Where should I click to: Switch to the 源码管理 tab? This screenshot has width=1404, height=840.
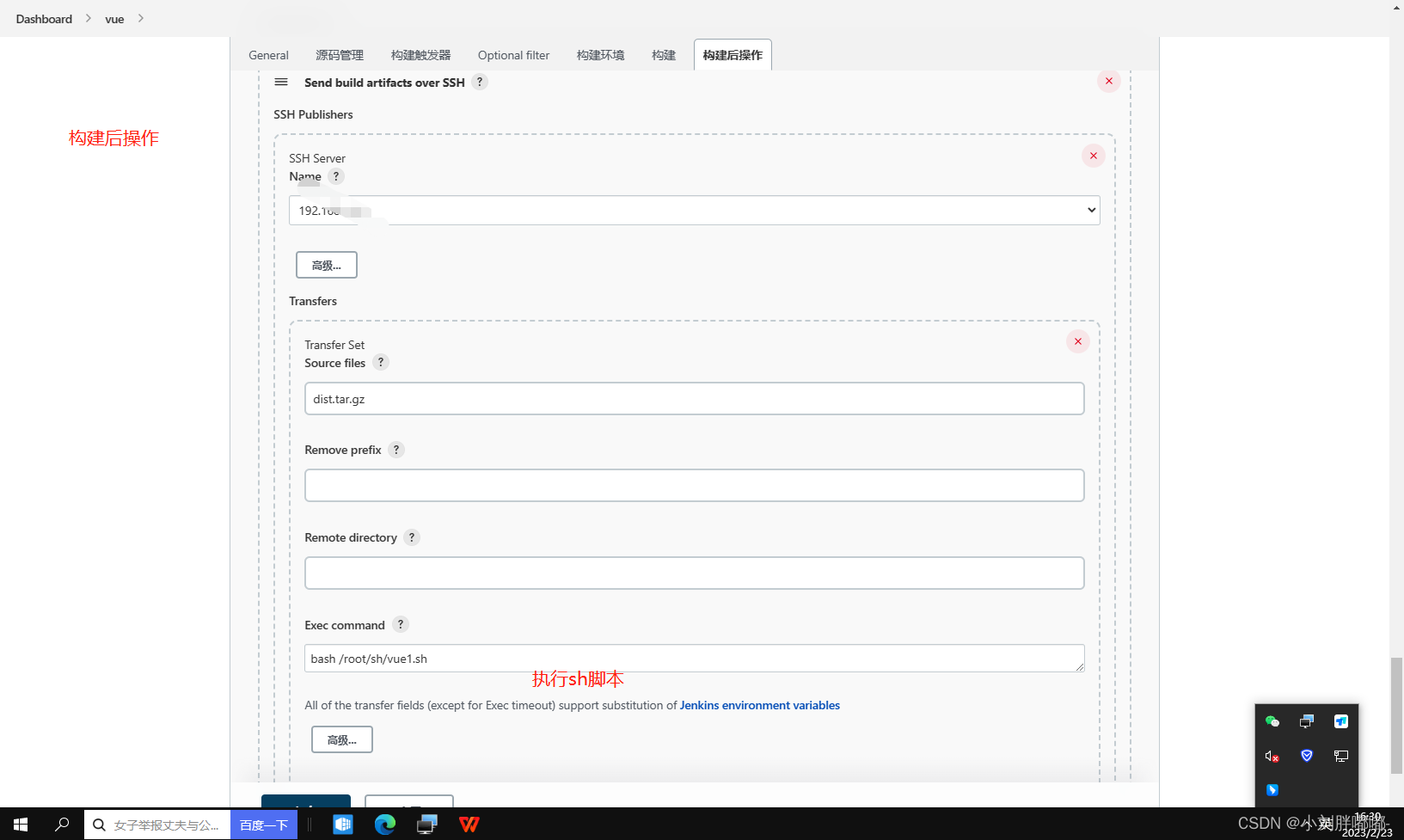(x=339, y=54)
